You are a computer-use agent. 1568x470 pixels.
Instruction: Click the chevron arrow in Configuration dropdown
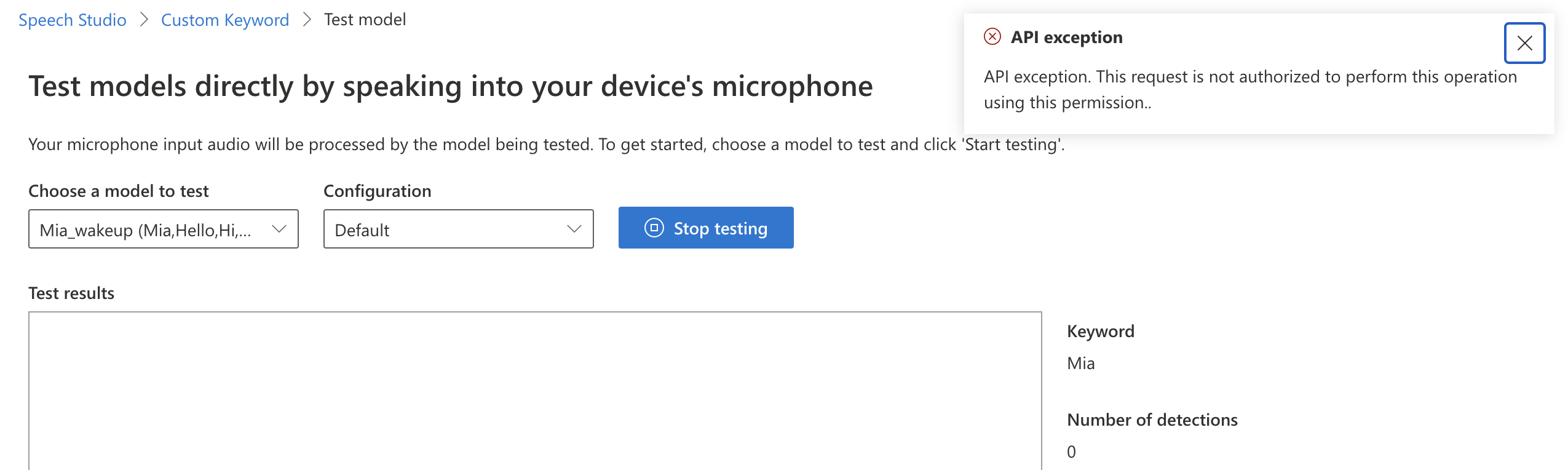pos(574,229)
